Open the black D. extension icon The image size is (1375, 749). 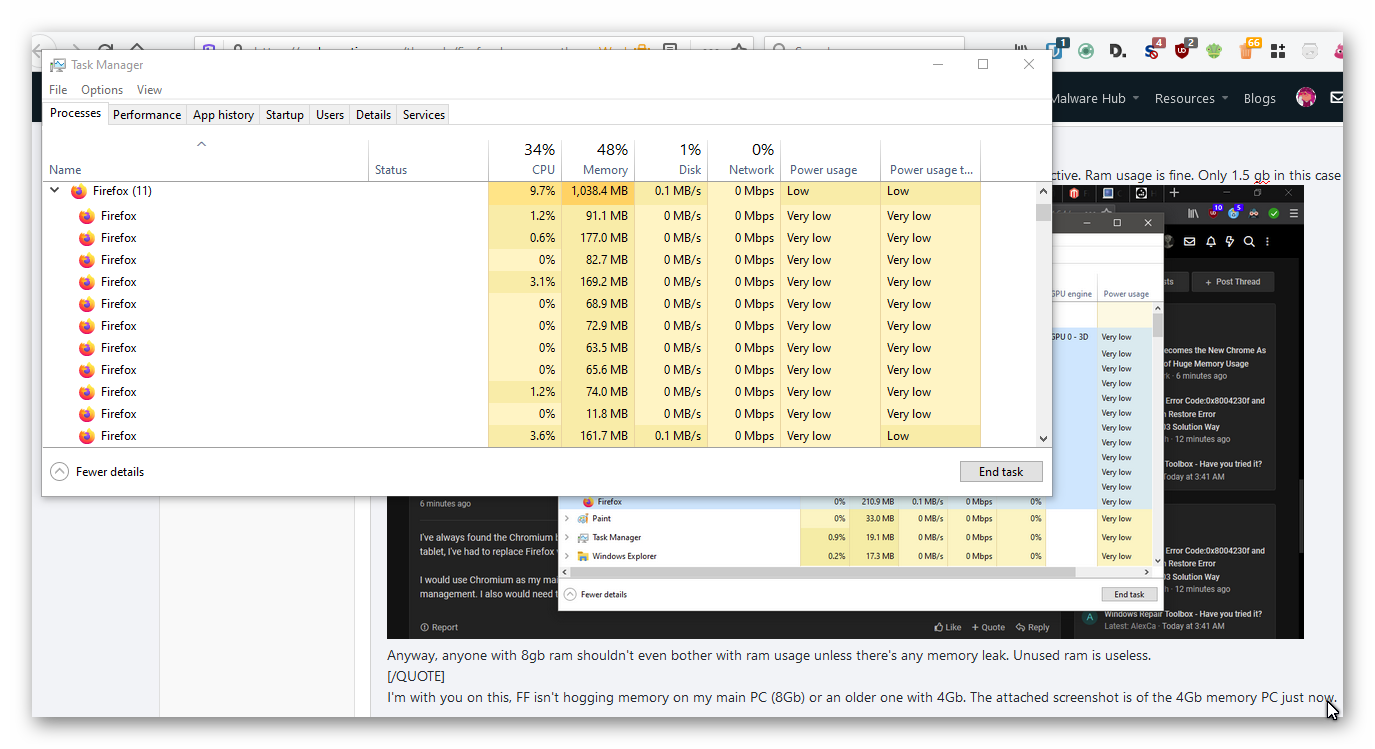tap(1118, 51)
